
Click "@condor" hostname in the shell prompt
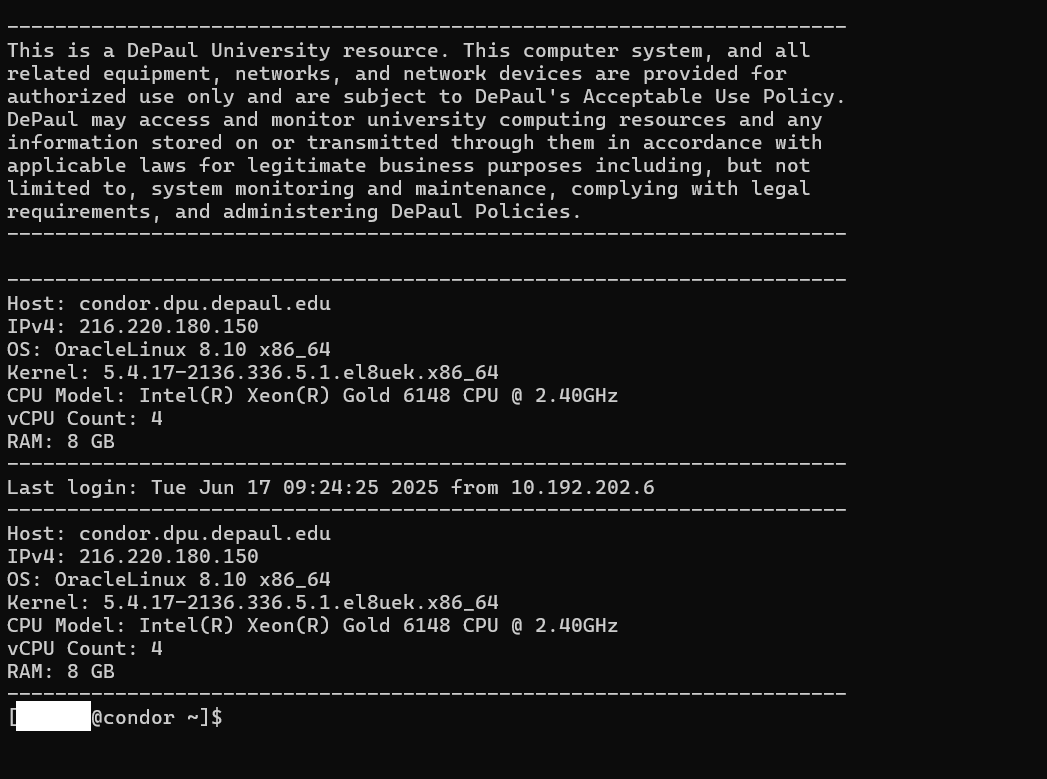[x=132, y=718]
